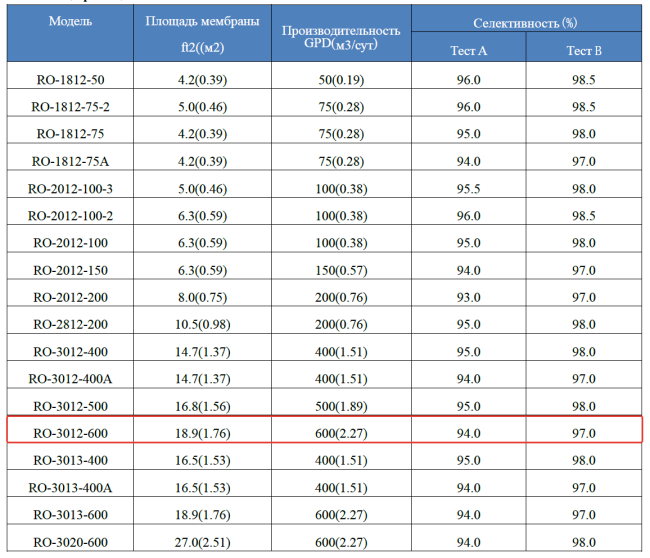Click the highlighted RO-3012-600 model cell
The width and height of the screenshot is (650, 558).
tap(71, 433)
